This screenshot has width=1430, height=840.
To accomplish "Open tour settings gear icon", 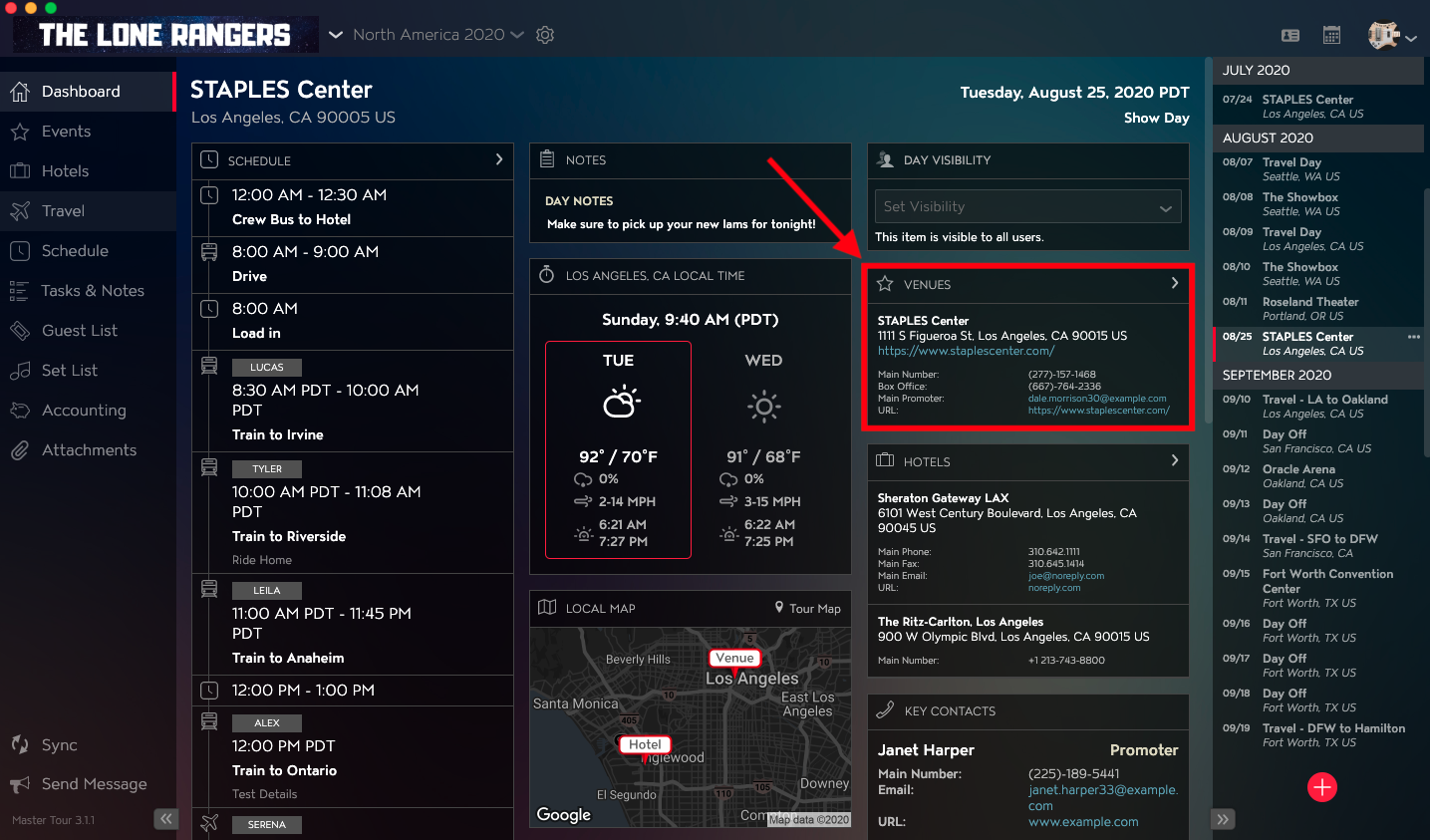I will [x=545, y=35].
